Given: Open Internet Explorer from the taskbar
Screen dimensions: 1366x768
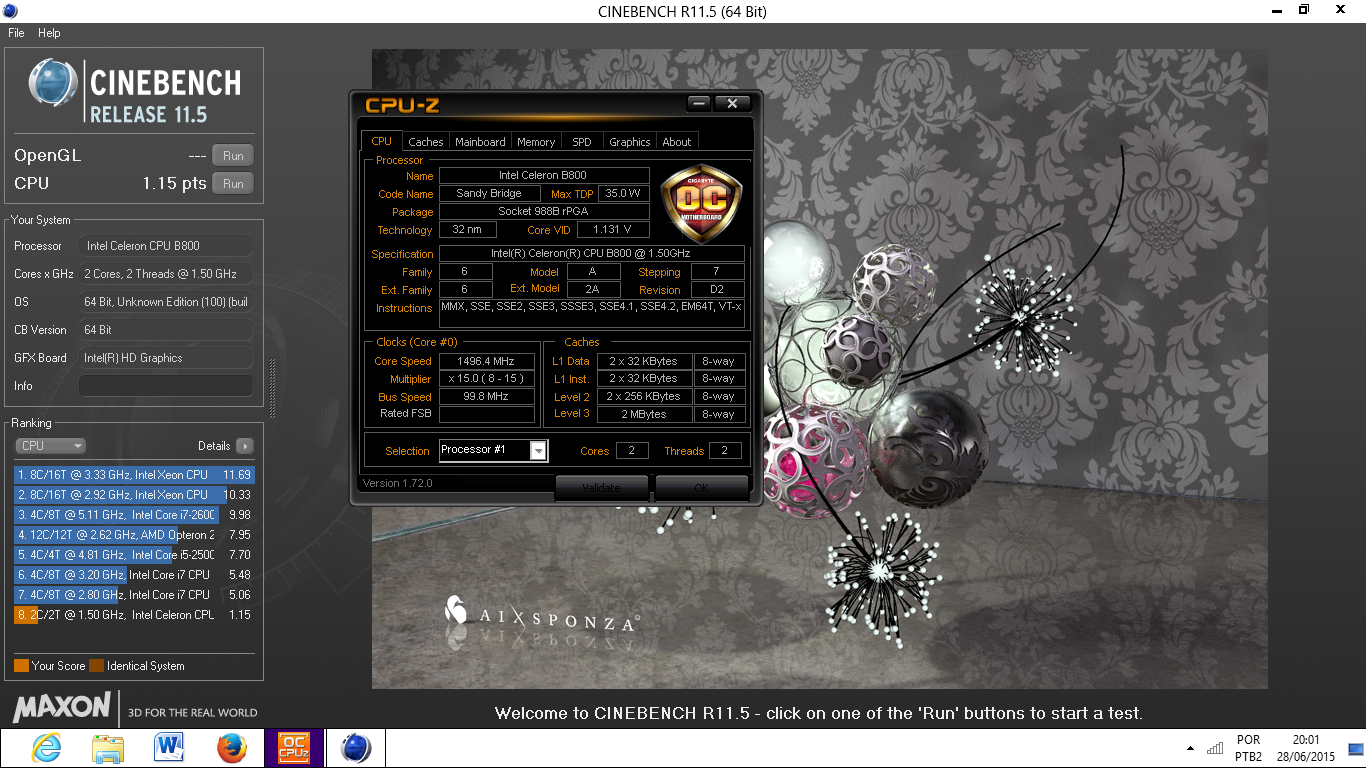Looking at the screenshot, I should tap(46, 747).
